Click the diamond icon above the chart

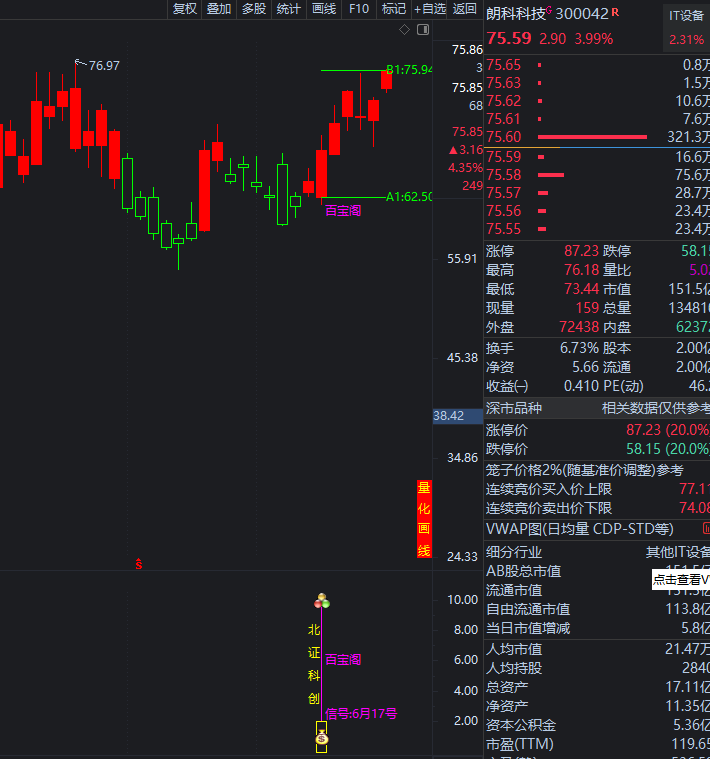point(404,30)
